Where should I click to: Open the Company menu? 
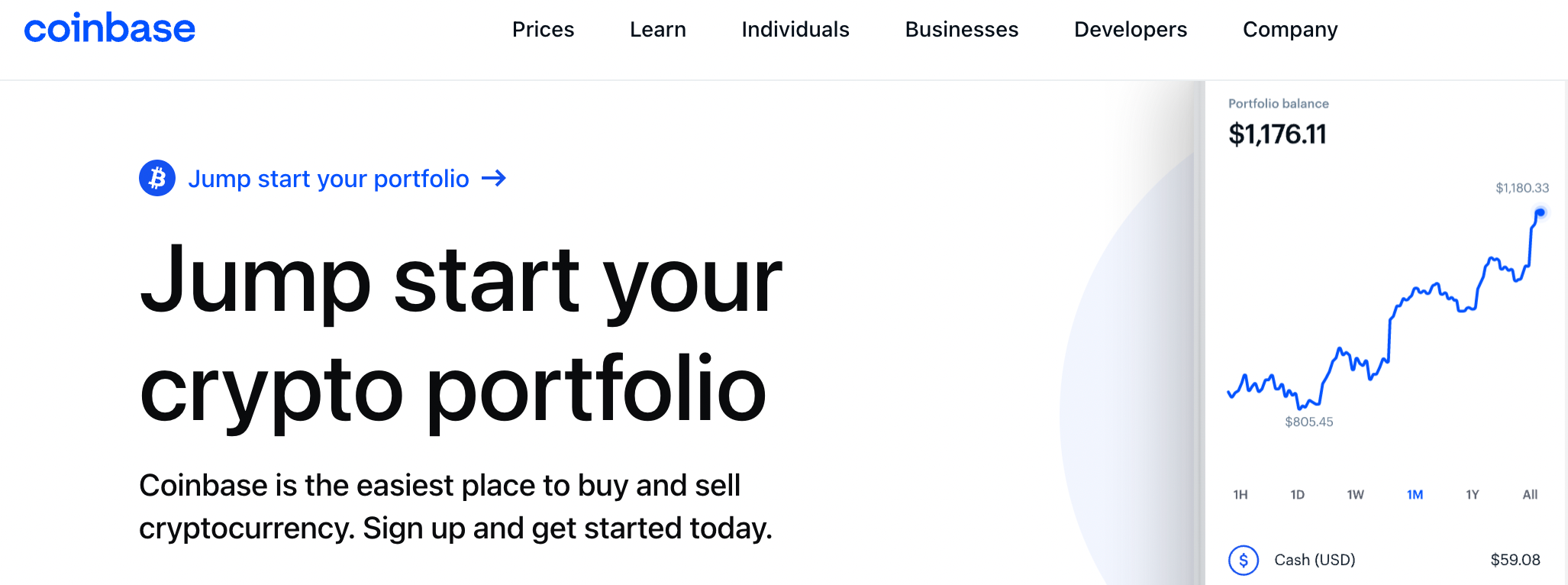pos(1290,29)
